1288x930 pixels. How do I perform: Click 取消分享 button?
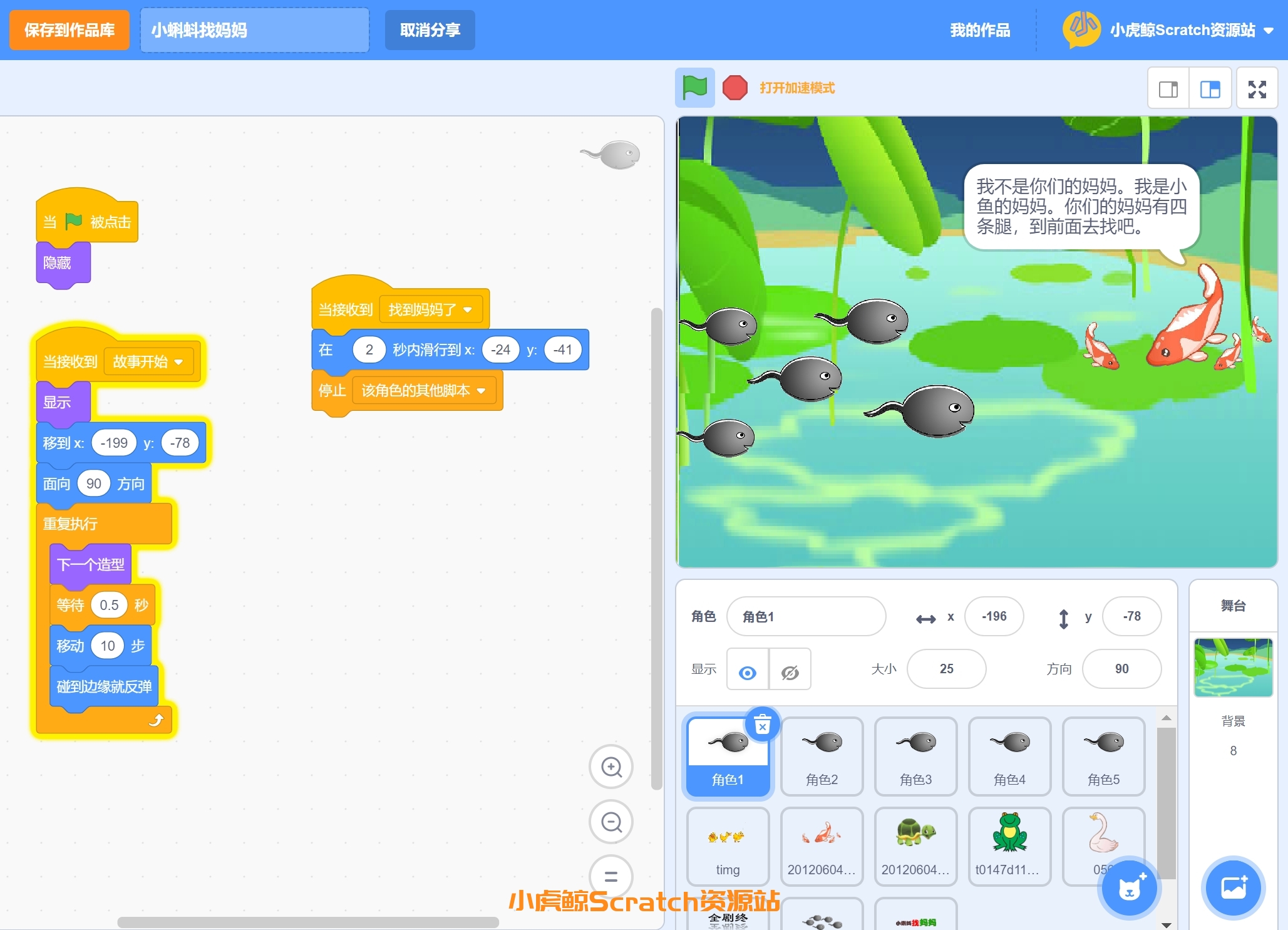[x=430, y=30]
